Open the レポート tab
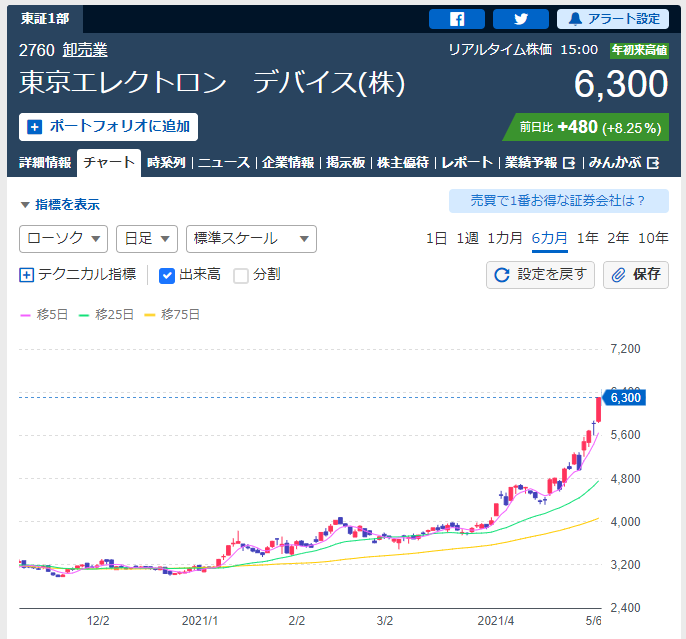 [x=467, y=163]
